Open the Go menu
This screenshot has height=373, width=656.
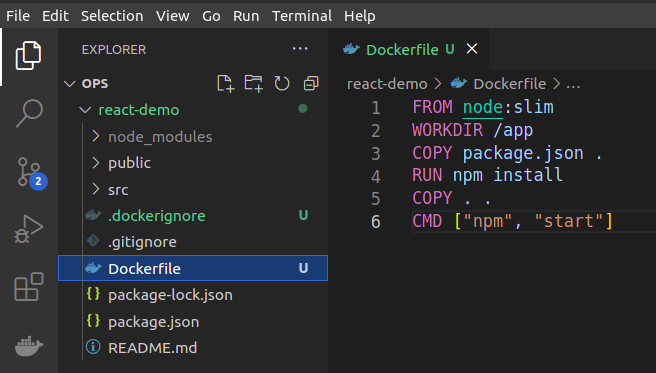211,16
